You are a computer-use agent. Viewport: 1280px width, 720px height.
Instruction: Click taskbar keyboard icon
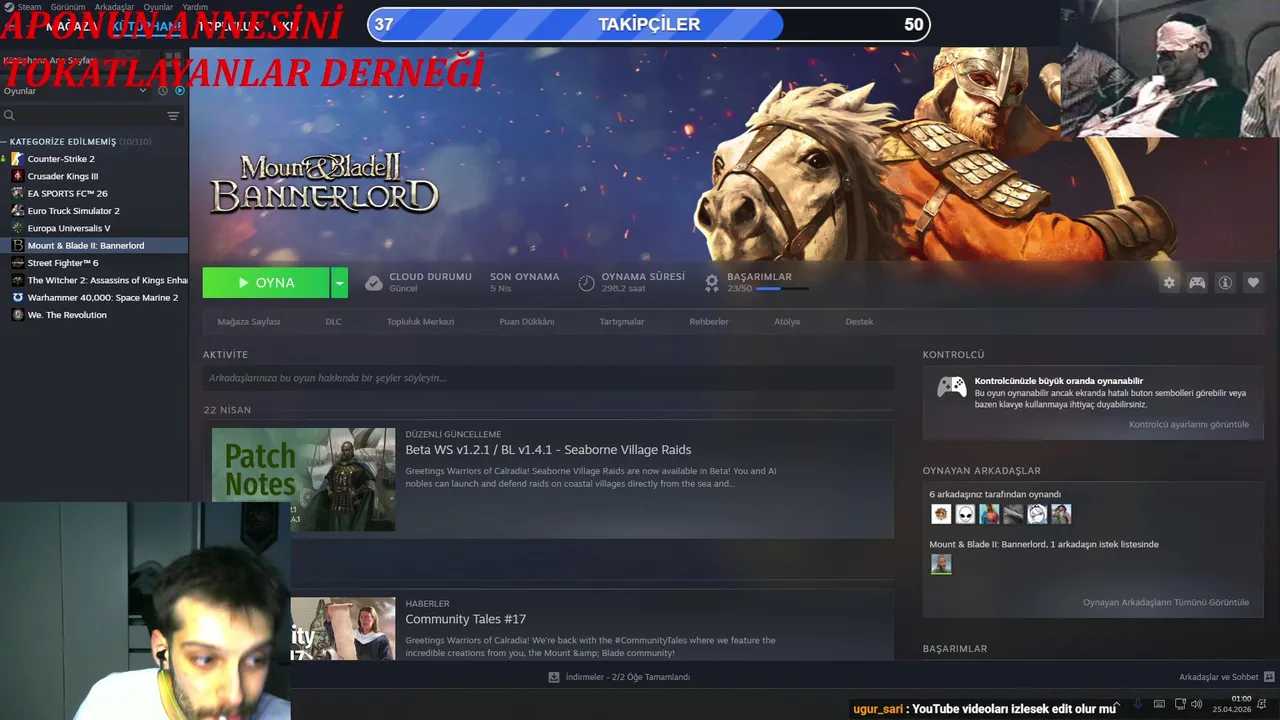coord(1159,704)
